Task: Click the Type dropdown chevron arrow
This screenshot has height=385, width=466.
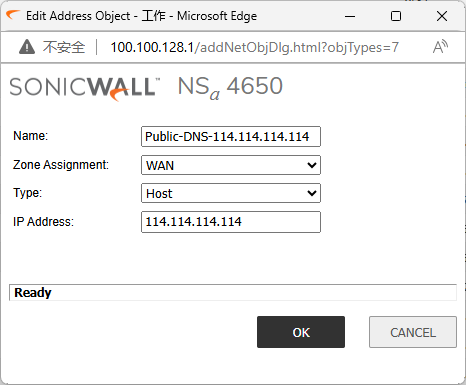Action: coord(312,193)
